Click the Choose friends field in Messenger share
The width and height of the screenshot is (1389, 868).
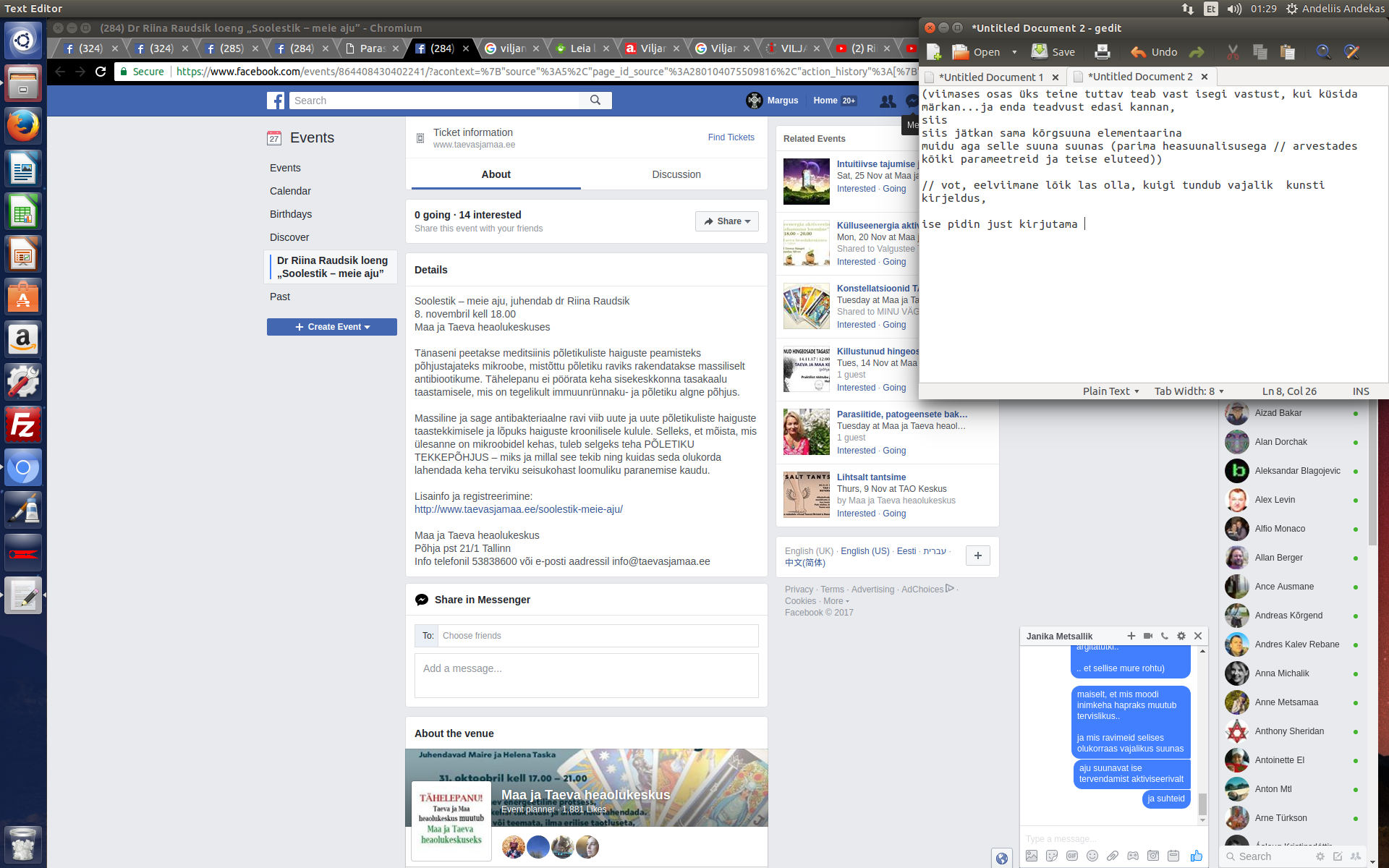pos(598,636)
